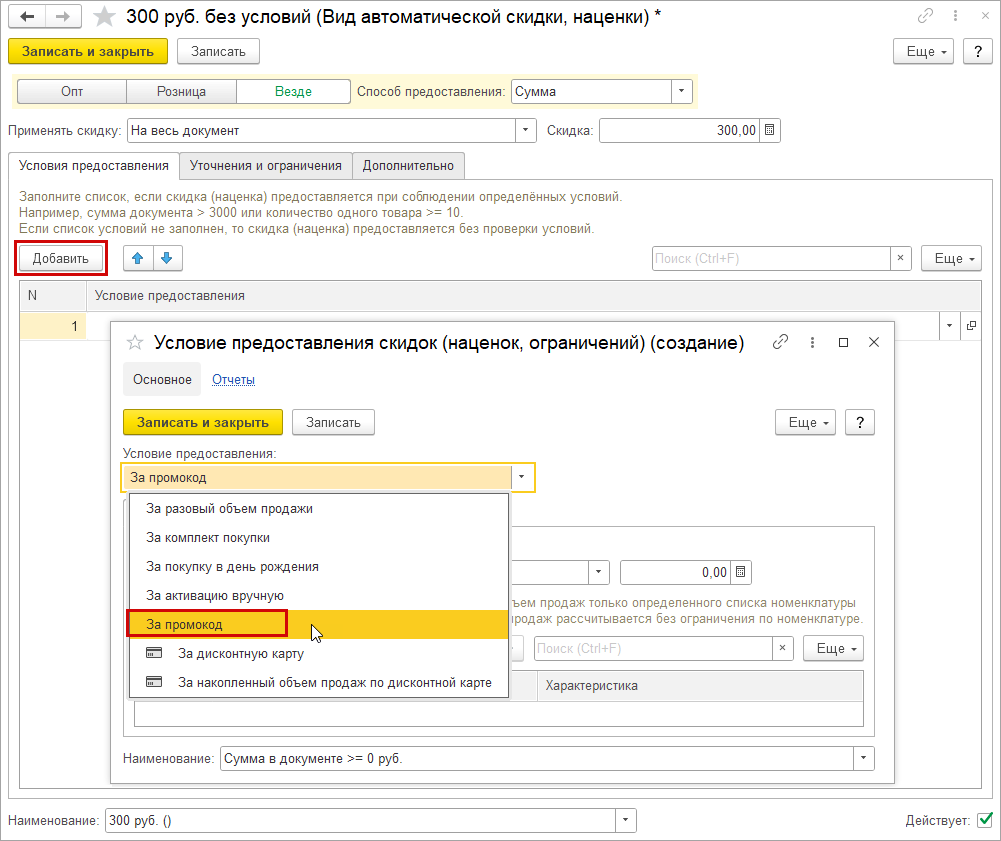Expand Применять скидку dropdown arrow
1001x841 pixels.
pos(526,130)
